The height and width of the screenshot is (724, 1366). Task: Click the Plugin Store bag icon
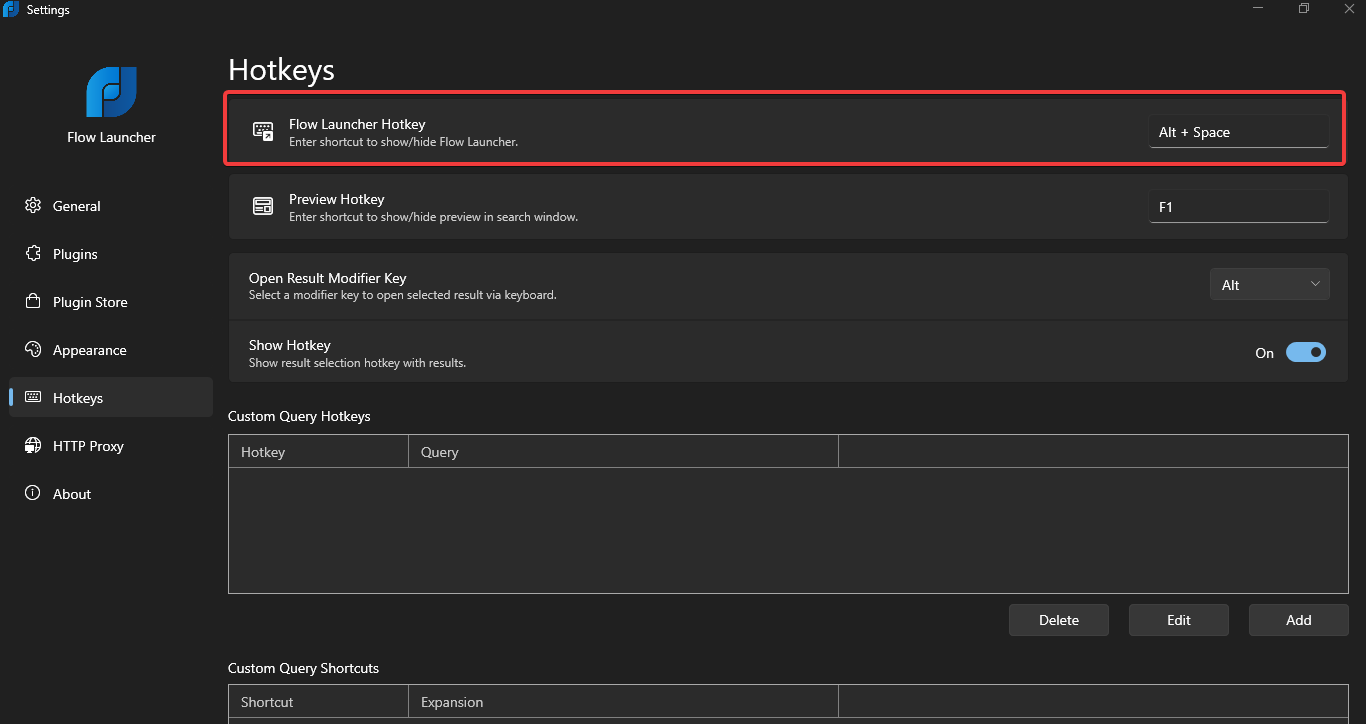click(x=33, y=302)
